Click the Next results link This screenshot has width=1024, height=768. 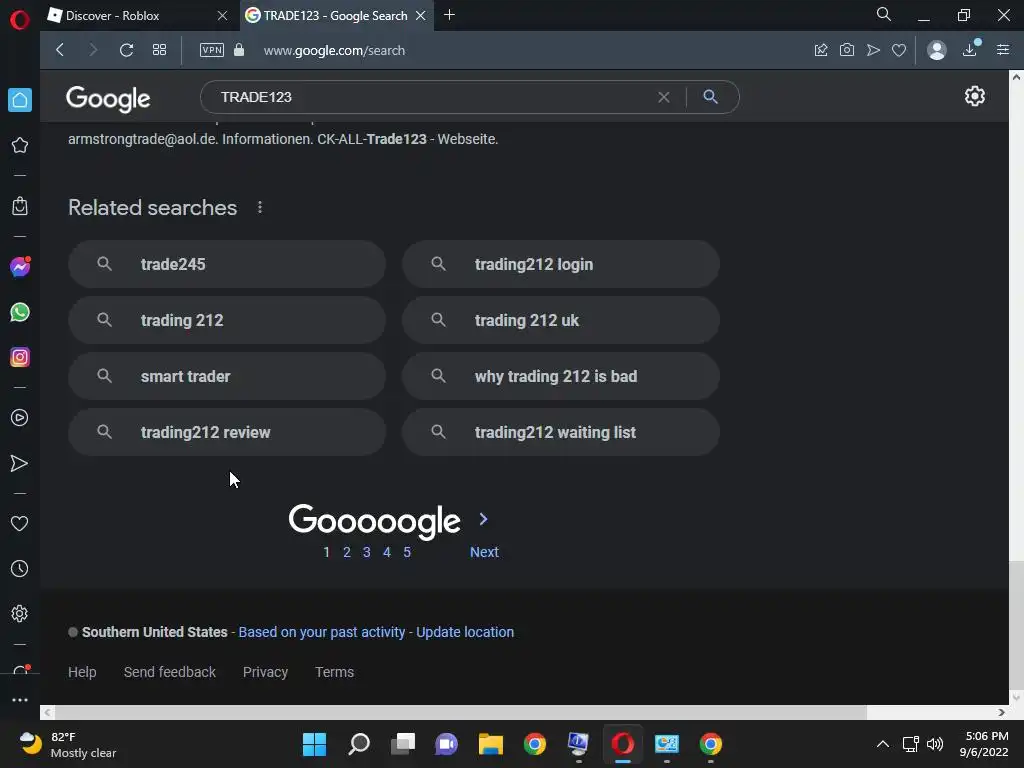coord(484,552)
